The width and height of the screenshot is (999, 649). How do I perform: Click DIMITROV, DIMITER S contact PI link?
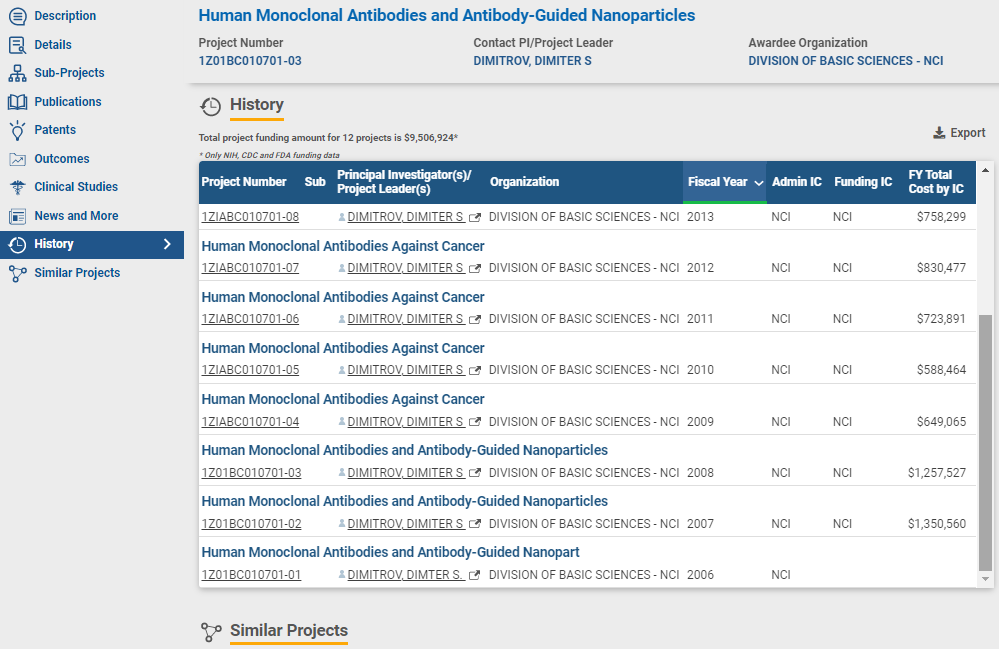(532, 61)
